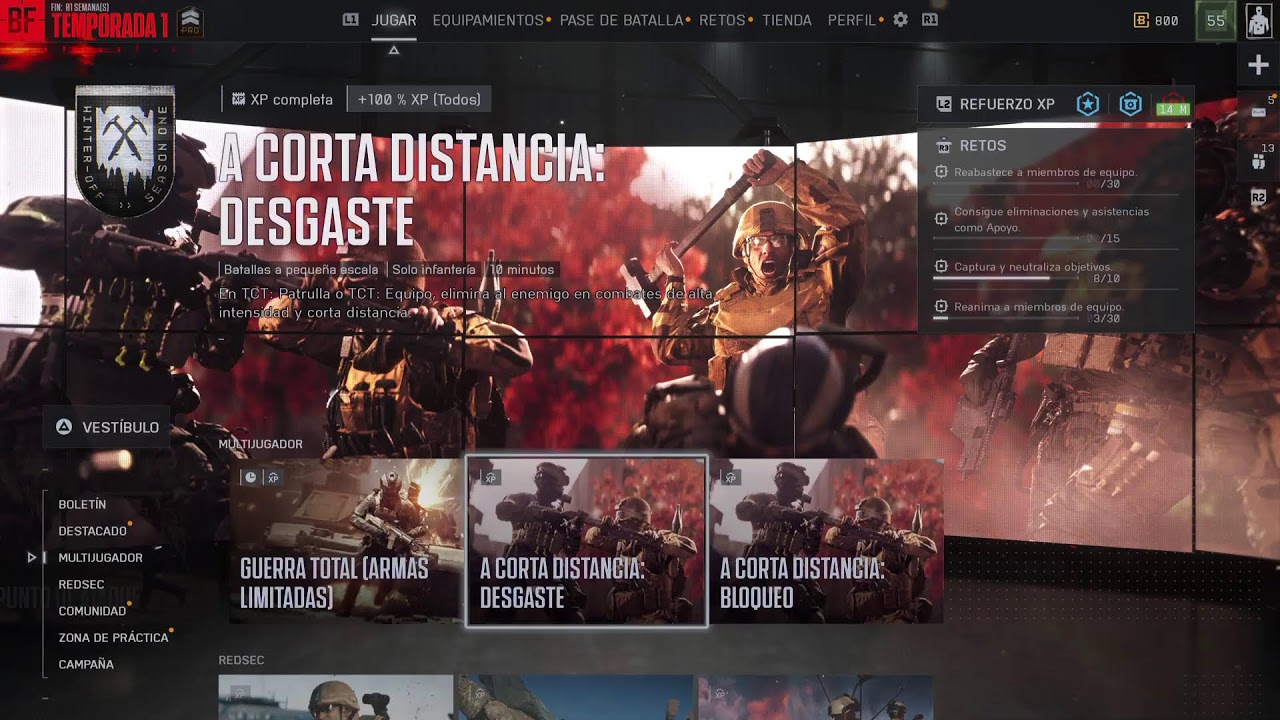Click the Reanima a miembros progress bar
Screen dimensions: 1280x720
tap(1006, 319)
